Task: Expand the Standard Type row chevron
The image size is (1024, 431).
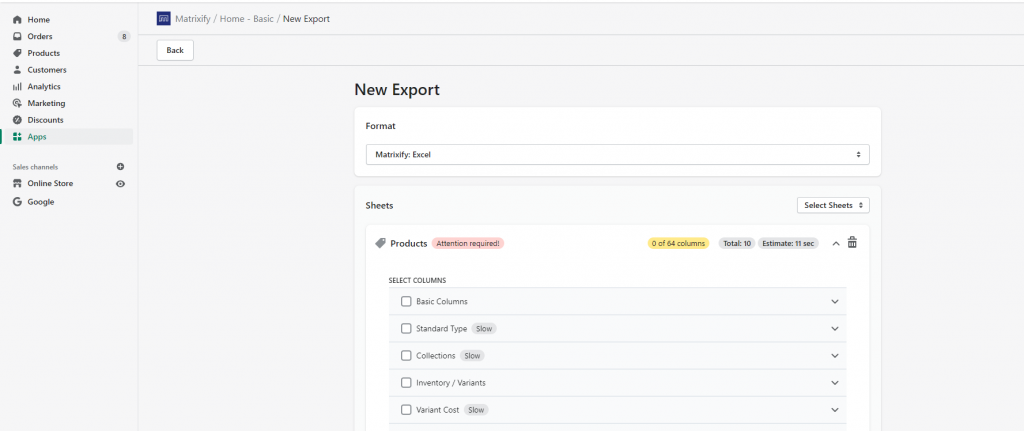Action: (x=835, y=328)
